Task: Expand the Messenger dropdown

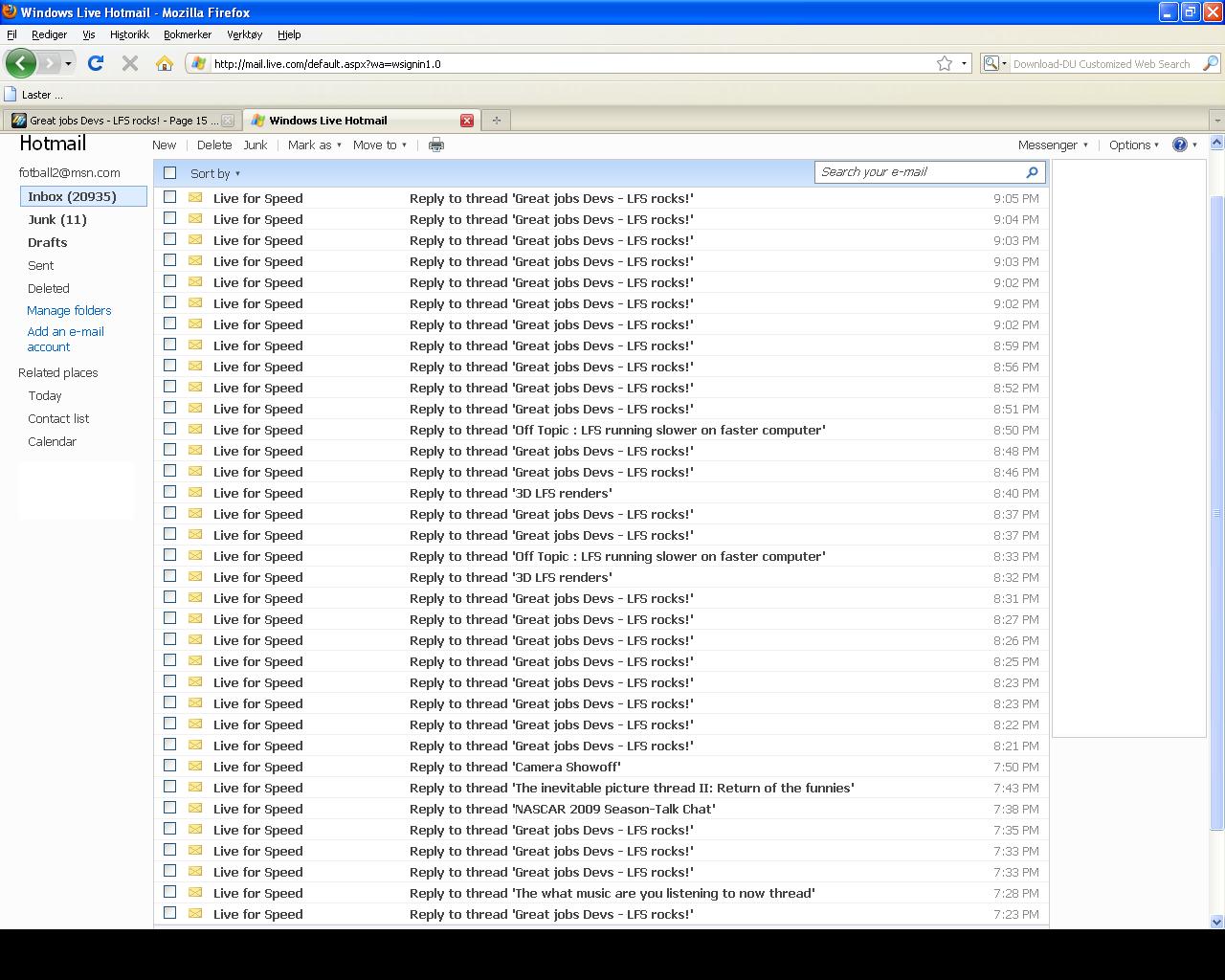Action: 1053,145
